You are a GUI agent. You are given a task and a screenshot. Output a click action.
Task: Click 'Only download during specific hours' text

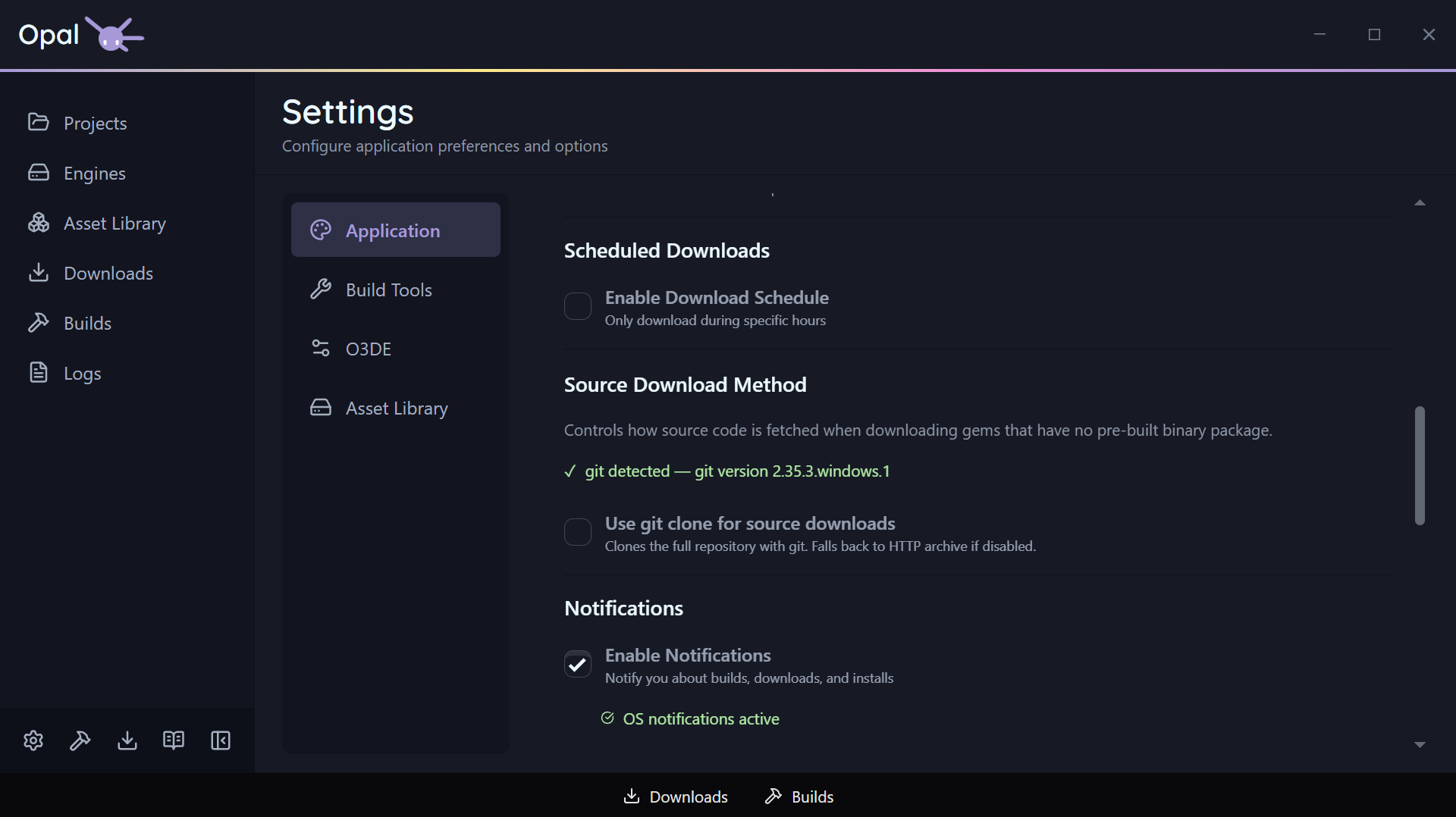[x=715, y=321]
